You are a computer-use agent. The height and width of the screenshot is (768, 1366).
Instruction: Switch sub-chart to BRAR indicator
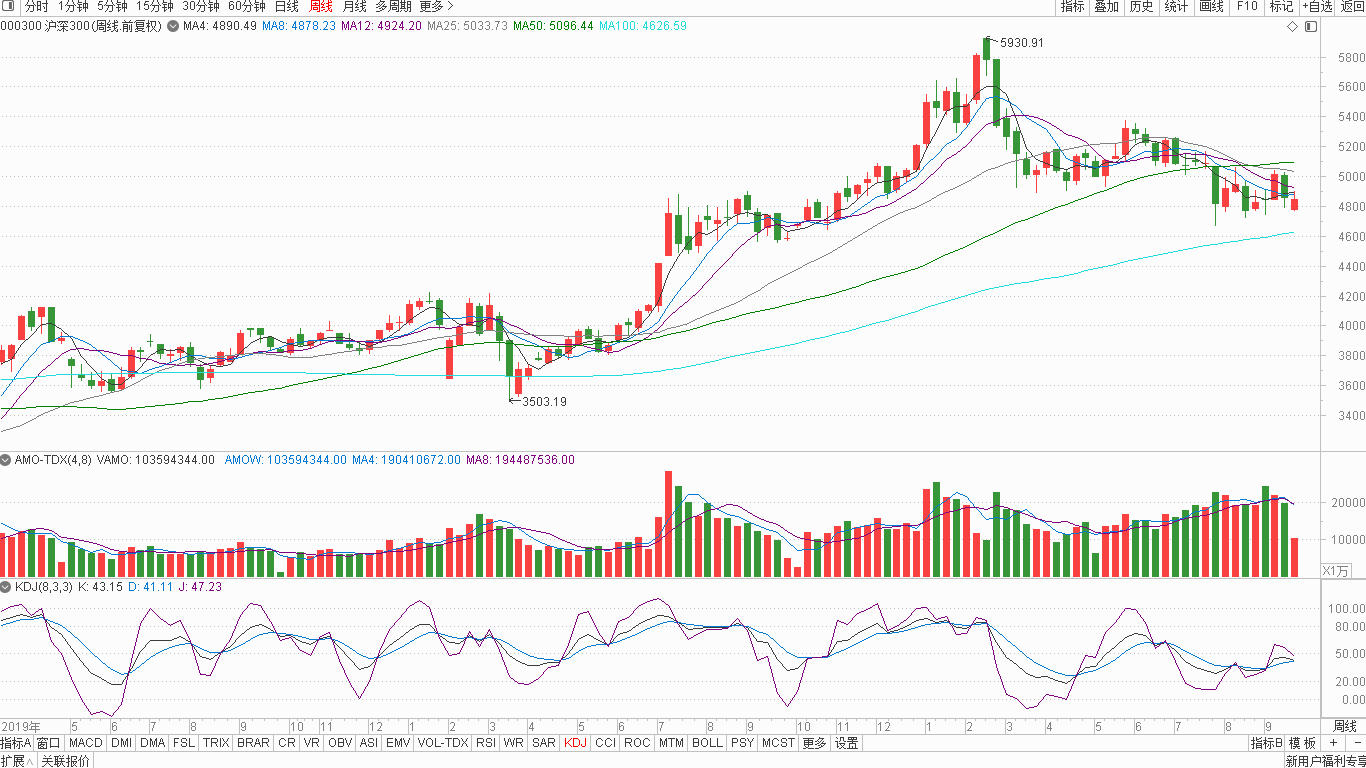tap(253, 743)
